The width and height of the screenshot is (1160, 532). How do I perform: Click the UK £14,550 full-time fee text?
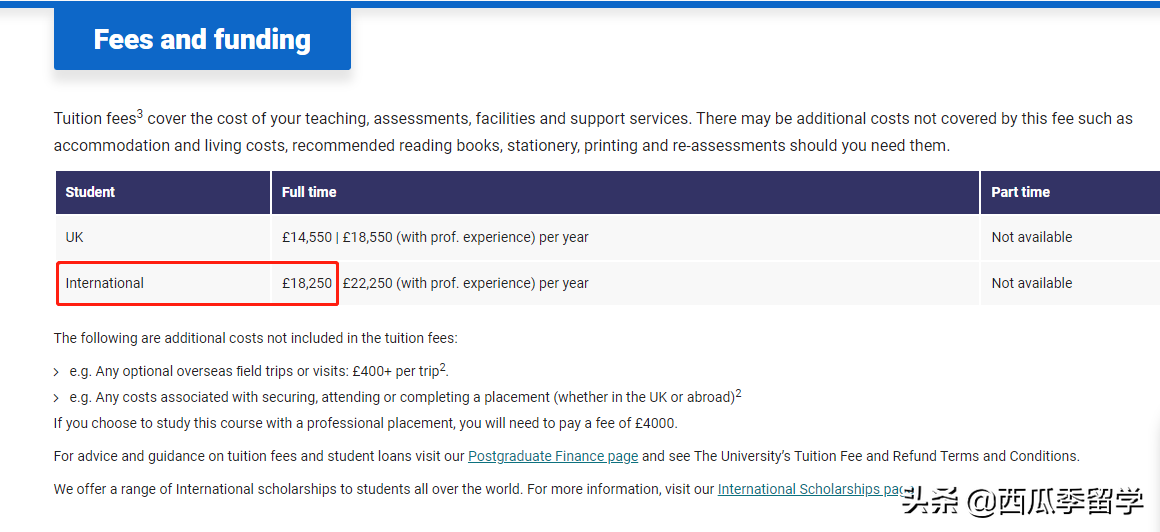tap(307, 237)
